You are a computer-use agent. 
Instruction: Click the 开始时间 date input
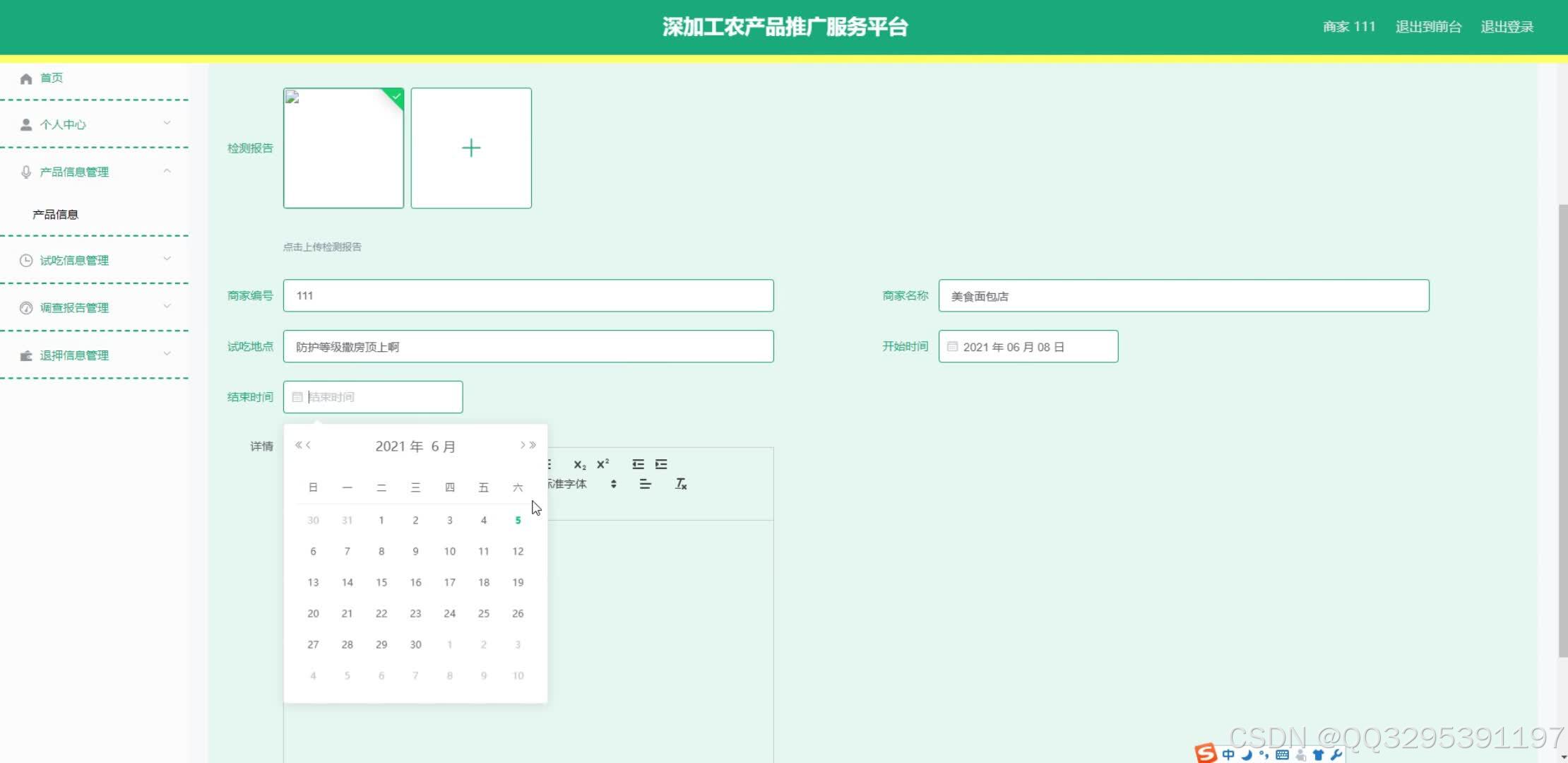tap(1028, 346)
